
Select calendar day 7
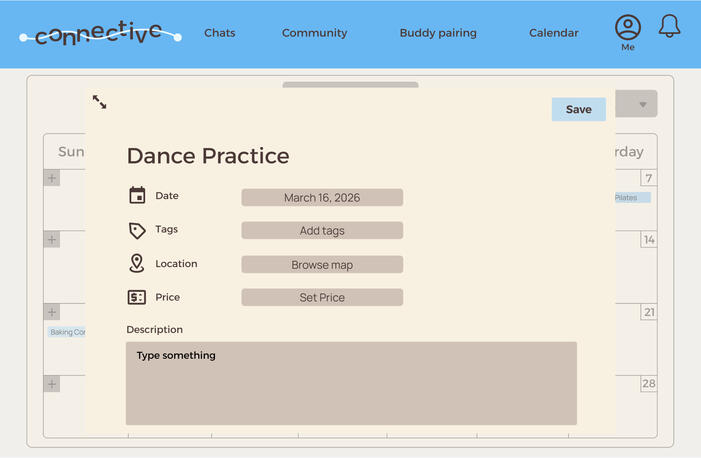(649, 178)
